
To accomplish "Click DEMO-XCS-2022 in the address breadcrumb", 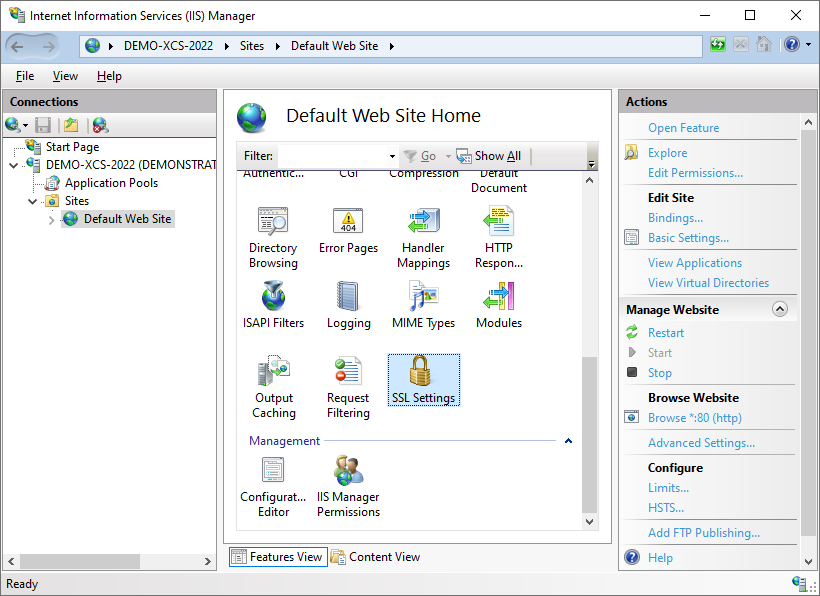I will [x=168, y=46].
